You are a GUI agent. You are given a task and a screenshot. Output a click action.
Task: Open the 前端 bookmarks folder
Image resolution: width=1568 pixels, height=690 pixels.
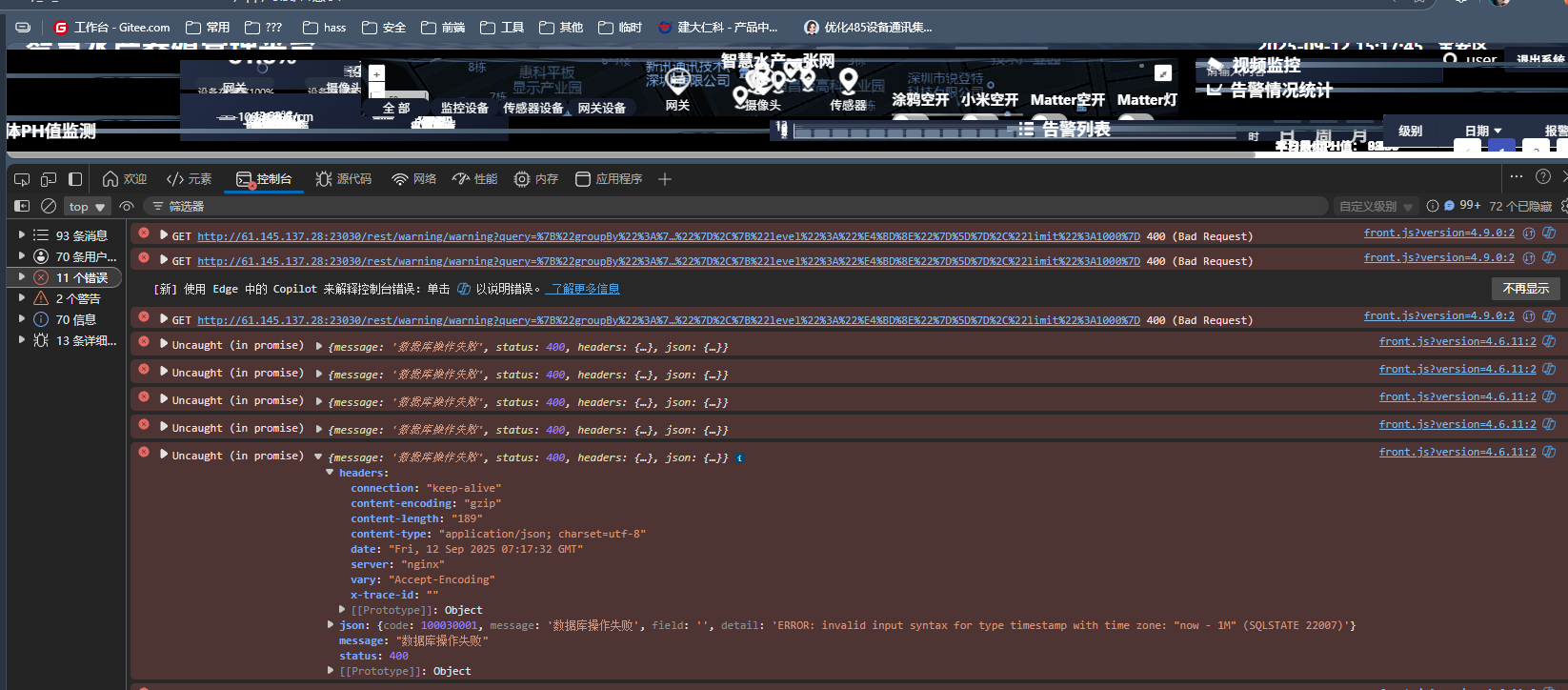(443, 28)
